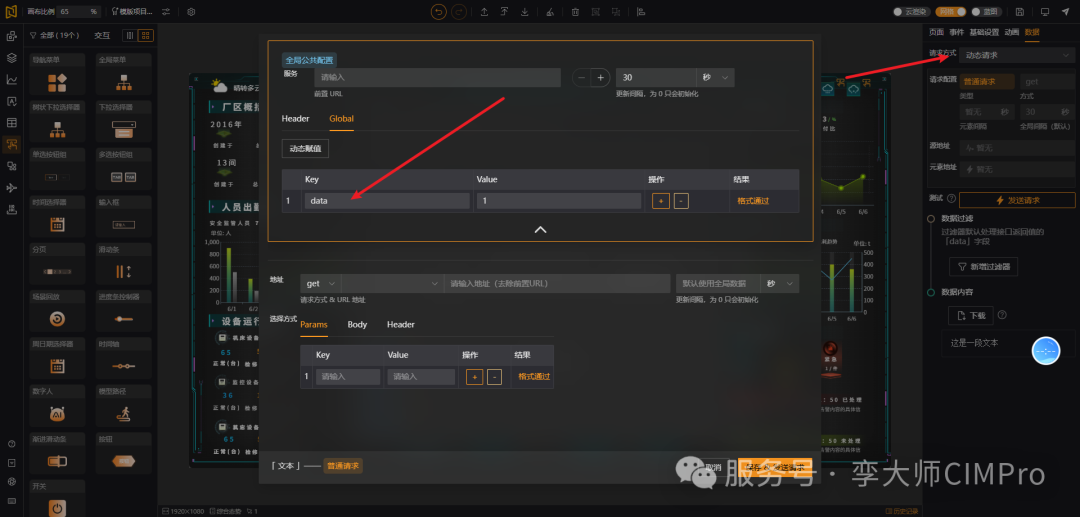This screenshot has height=517, width=1080.
Task: Click the save floppy disk icon
Action: [1019, 12]
